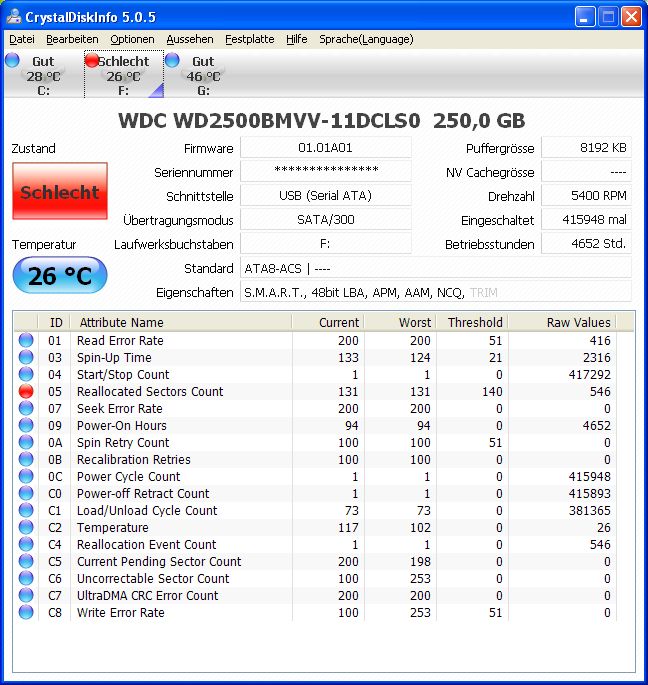Click the ID column header
This screenshot has height=685, width=648.
tap(55, 322)
